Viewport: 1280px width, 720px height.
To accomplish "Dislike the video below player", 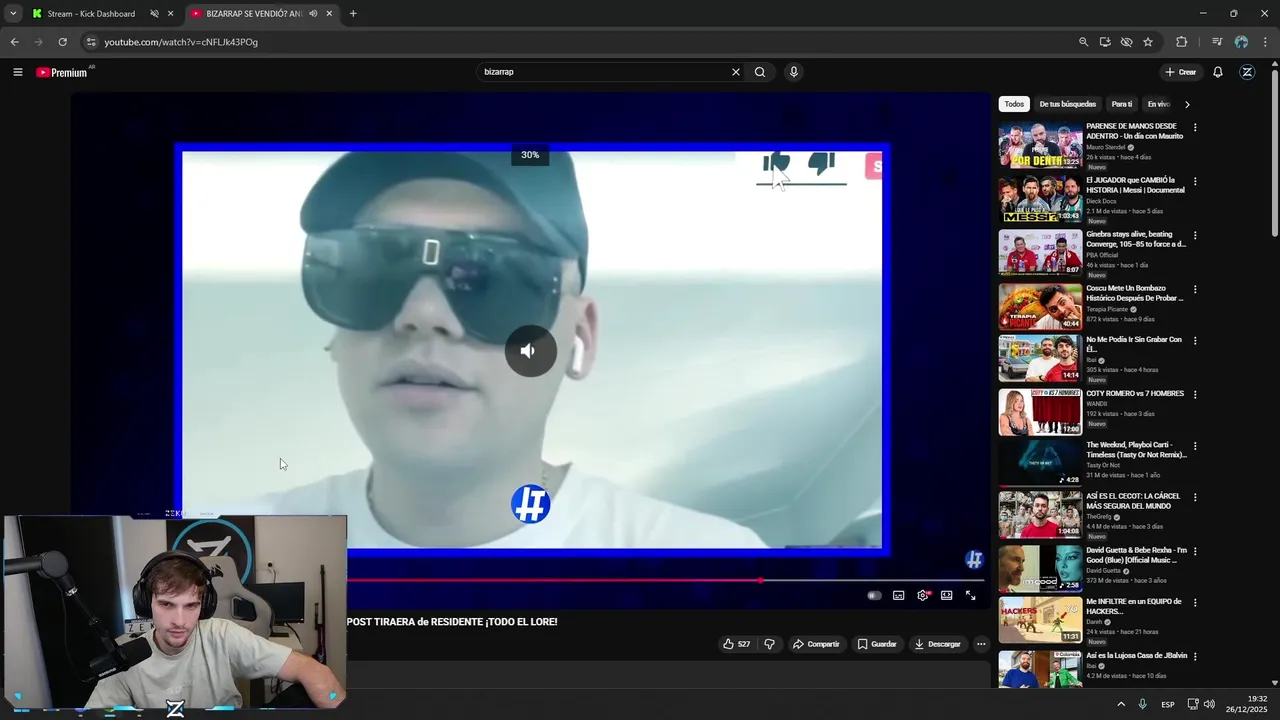I will pos(769,644).
